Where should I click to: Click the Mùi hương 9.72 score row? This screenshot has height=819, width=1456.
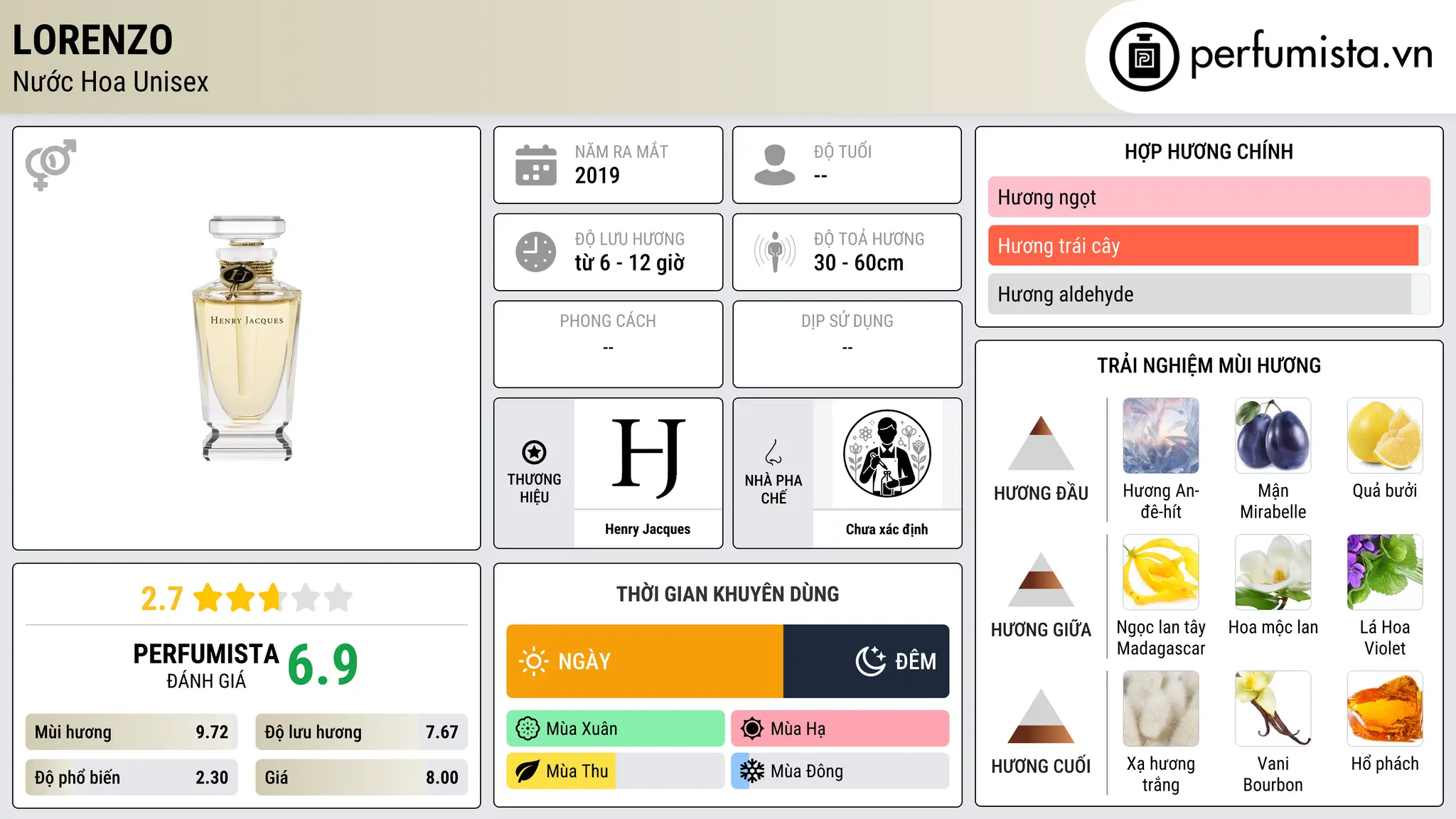point(132,732)
